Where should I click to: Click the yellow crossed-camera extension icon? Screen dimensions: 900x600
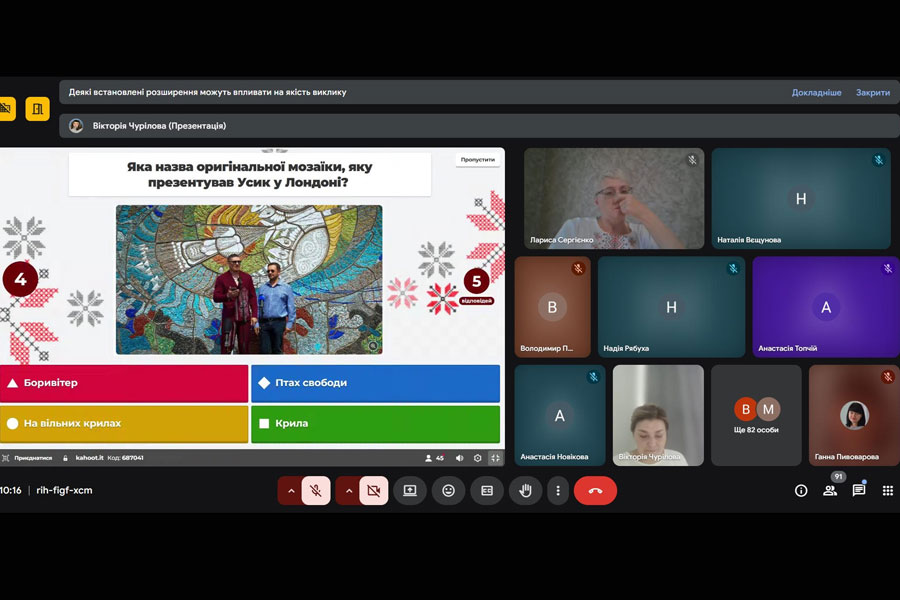[x=6, y=109]
